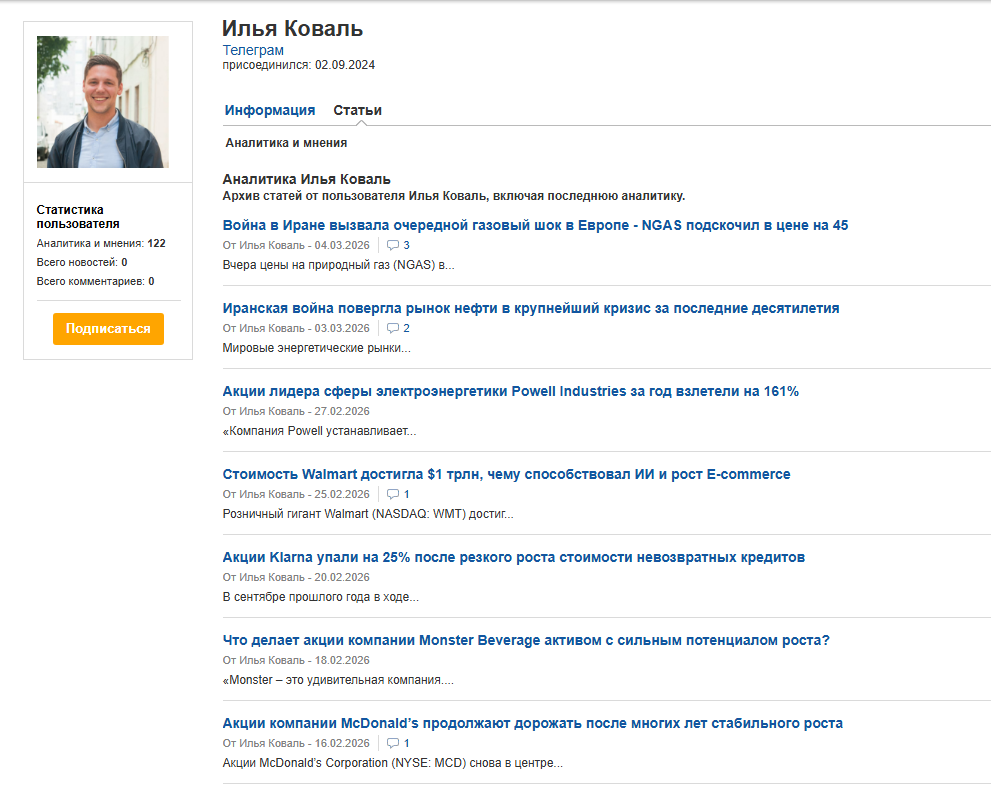Open the Телеграм link
The image size is (991, 787).
click(x=253, y=50)
